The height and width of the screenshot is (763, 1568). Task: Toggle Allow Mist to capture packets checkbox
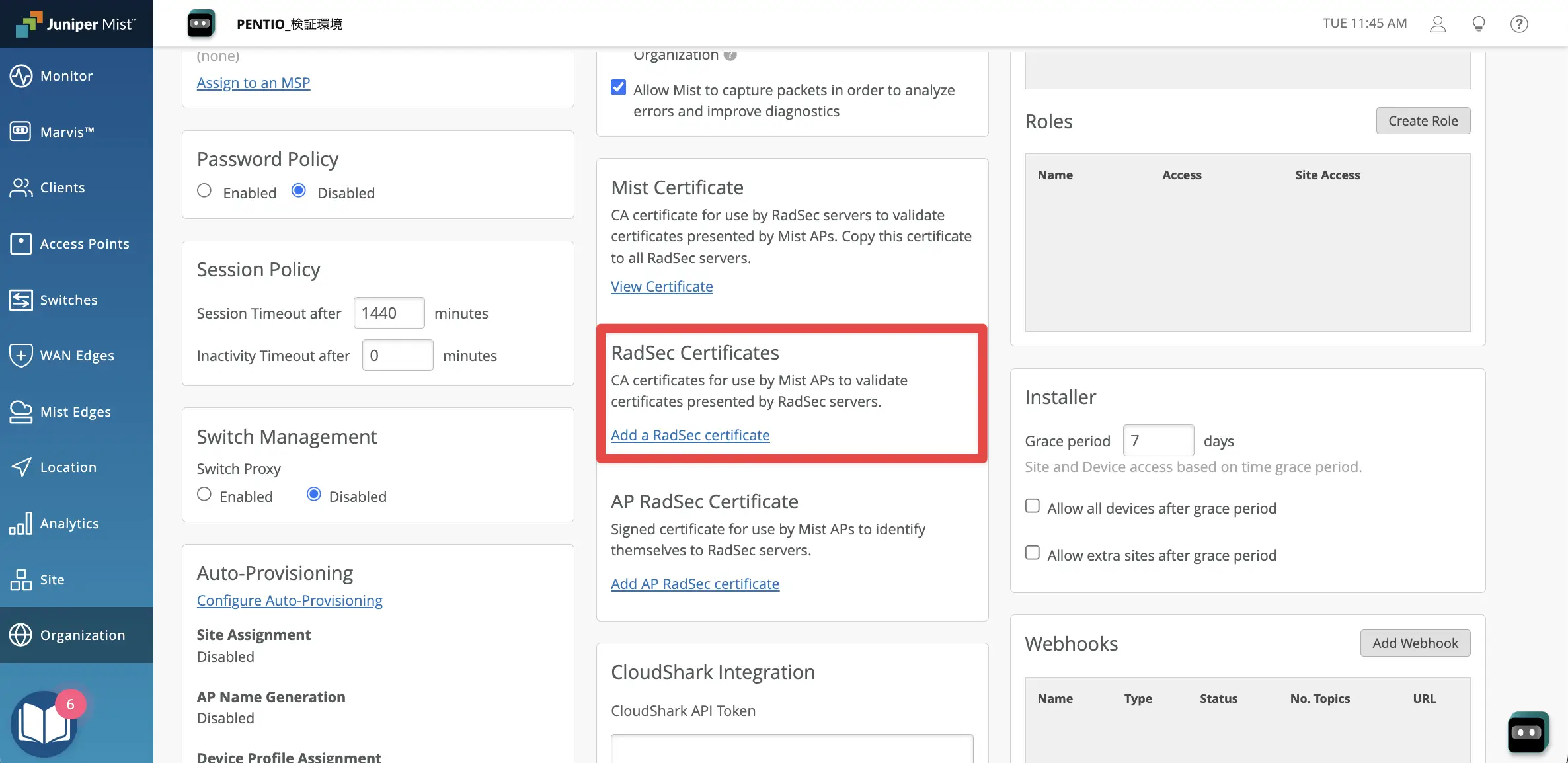(619, 87)
